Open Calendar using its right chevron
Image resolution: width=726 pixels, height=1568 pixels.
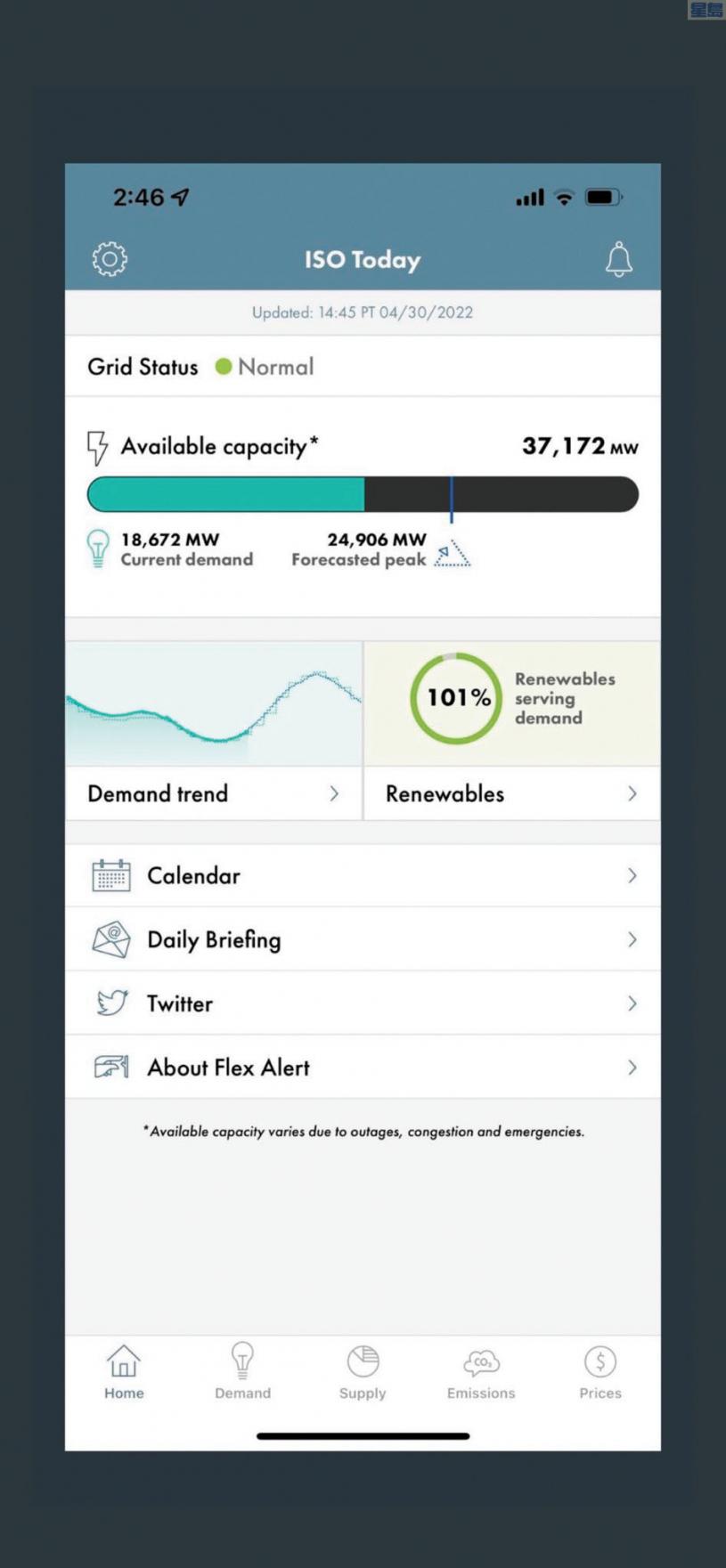coord(632,875)
